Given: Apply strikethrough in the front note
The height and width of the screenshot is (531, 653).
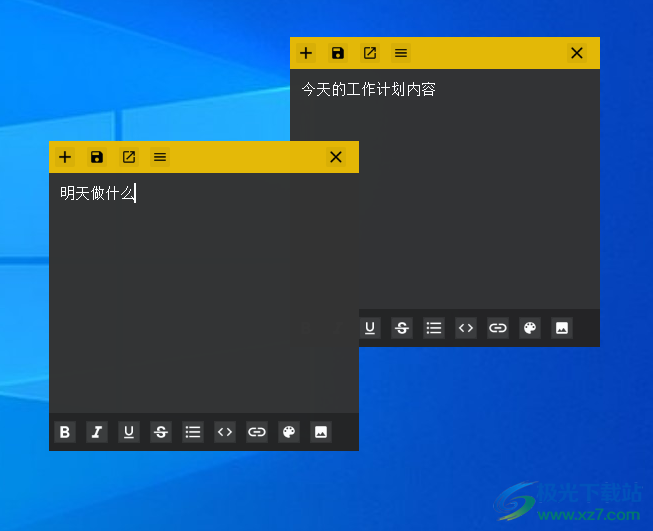Looking at the screenshot, I should (161, 432).
